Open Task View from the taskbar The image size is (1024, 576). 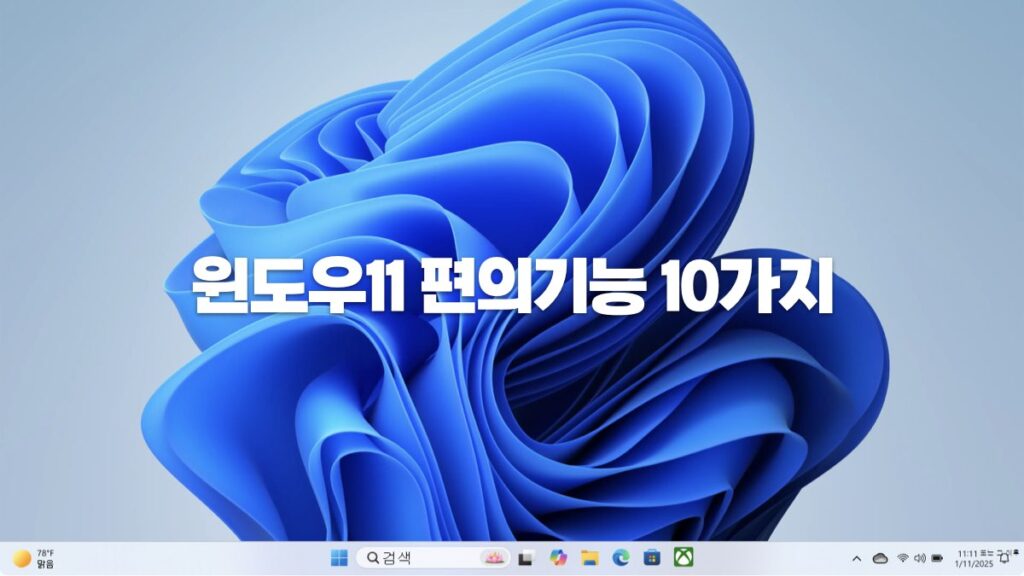pos(526,558)
